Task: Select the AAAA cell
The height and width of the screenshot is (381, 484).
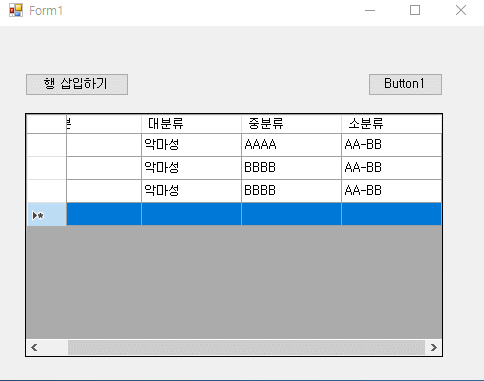Action: pos(291,145)
